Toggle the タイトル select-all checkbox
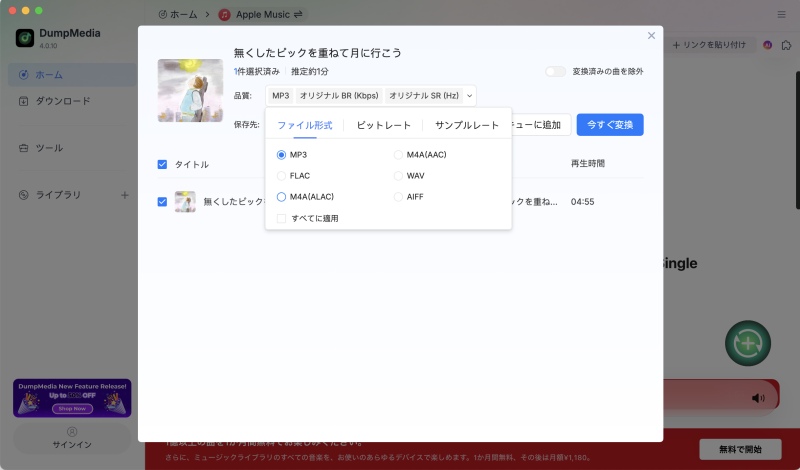Screen dimensions: 800x470 162,164
